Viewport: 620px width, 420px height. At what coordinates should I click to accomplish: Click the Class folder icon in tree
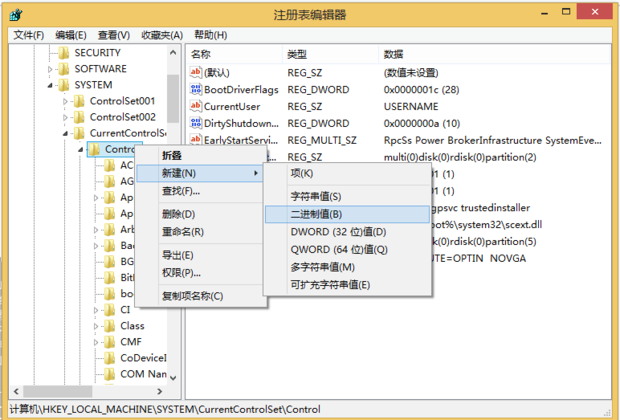[110, 325]
